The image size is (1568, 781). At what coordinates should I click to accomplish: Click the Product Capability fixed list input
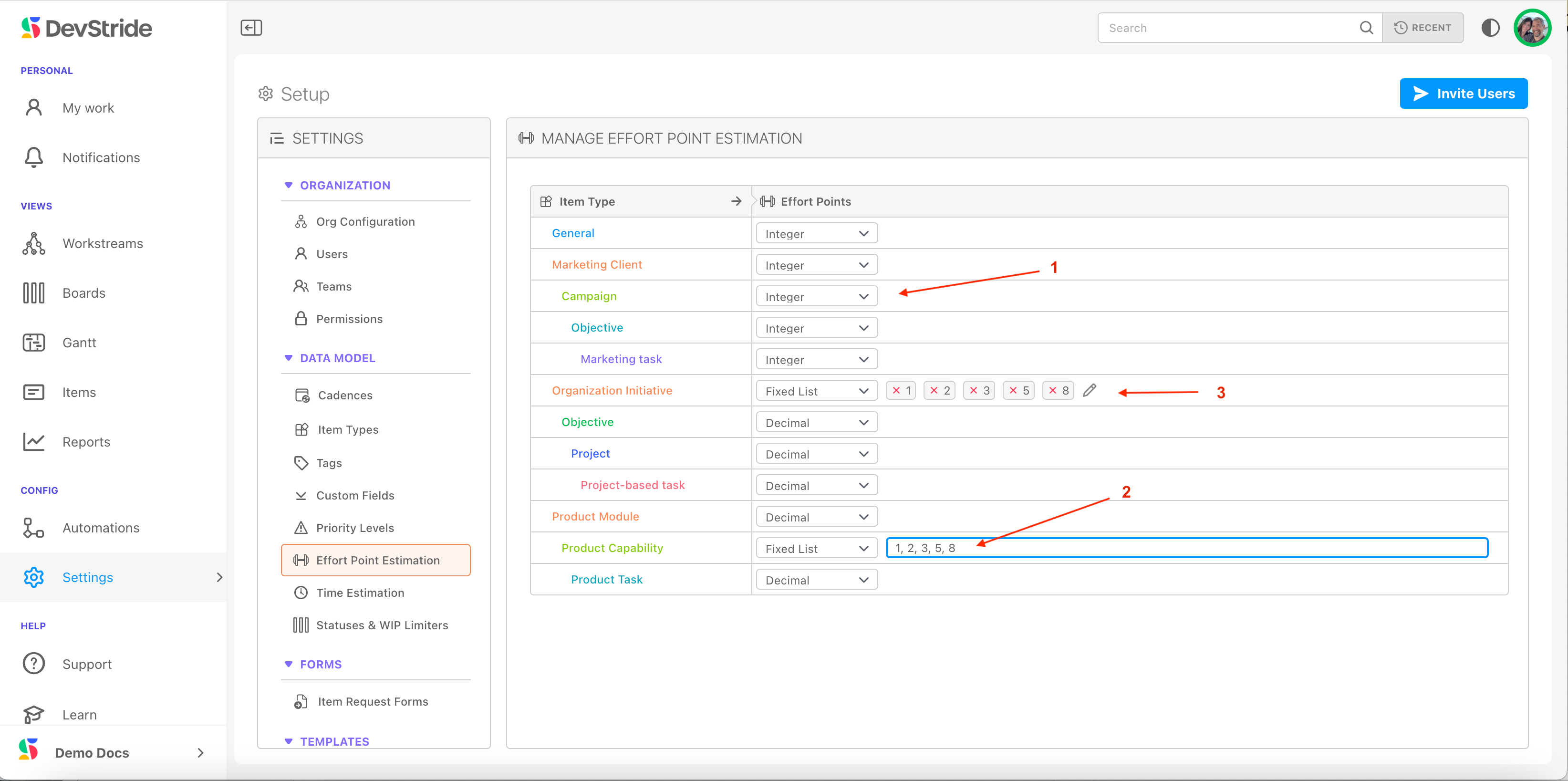[1186, 548]
